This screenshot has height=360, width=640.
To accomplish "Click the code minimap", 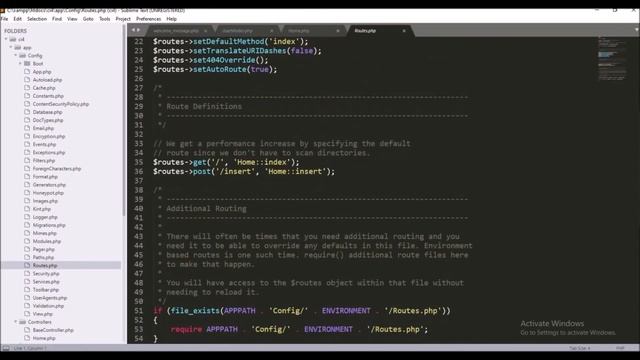I will pos(612,58).
